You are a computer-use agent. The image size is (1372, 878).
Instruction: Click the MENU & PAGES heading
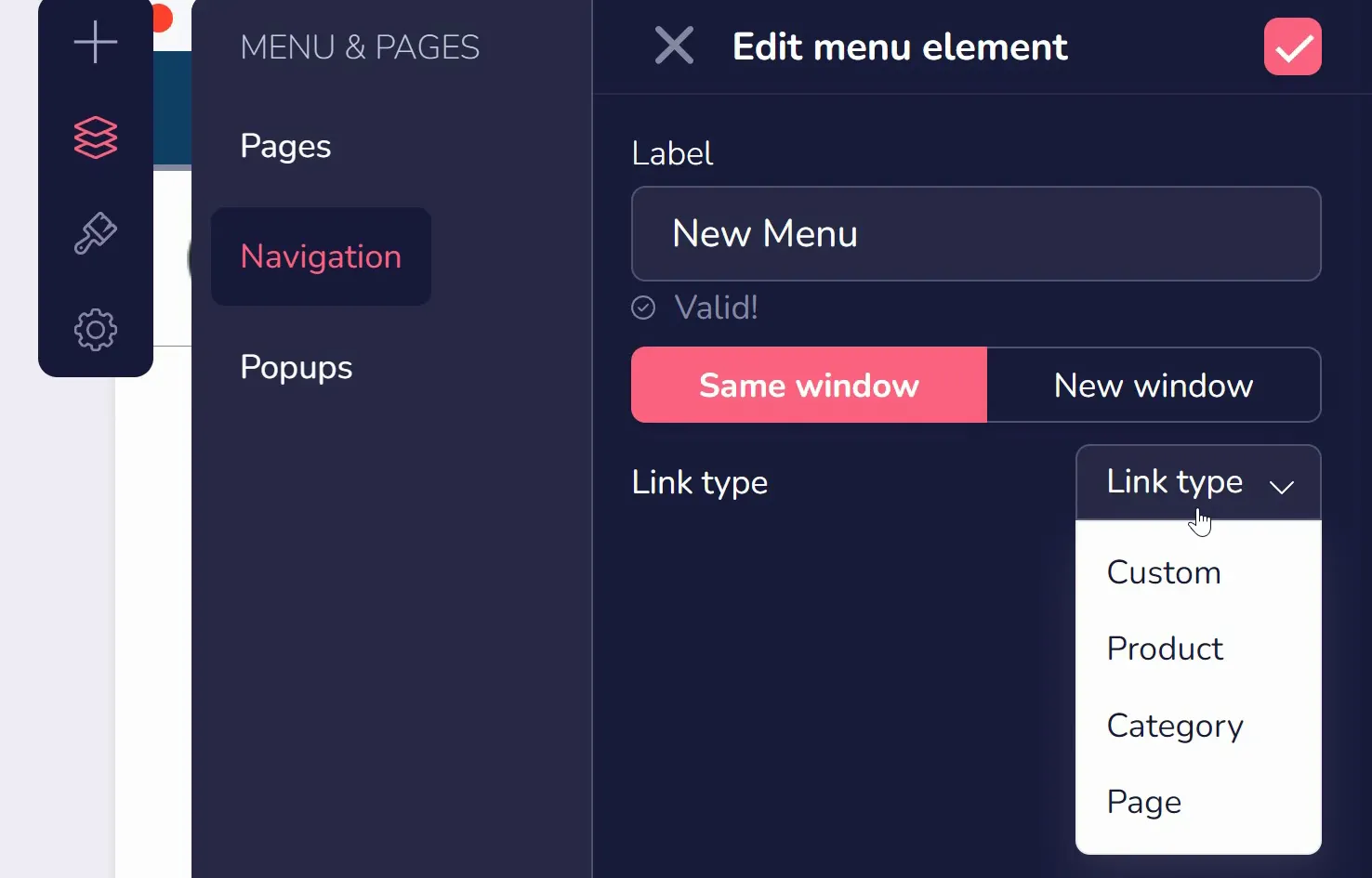pyautogui.click(x=360, y=47)
